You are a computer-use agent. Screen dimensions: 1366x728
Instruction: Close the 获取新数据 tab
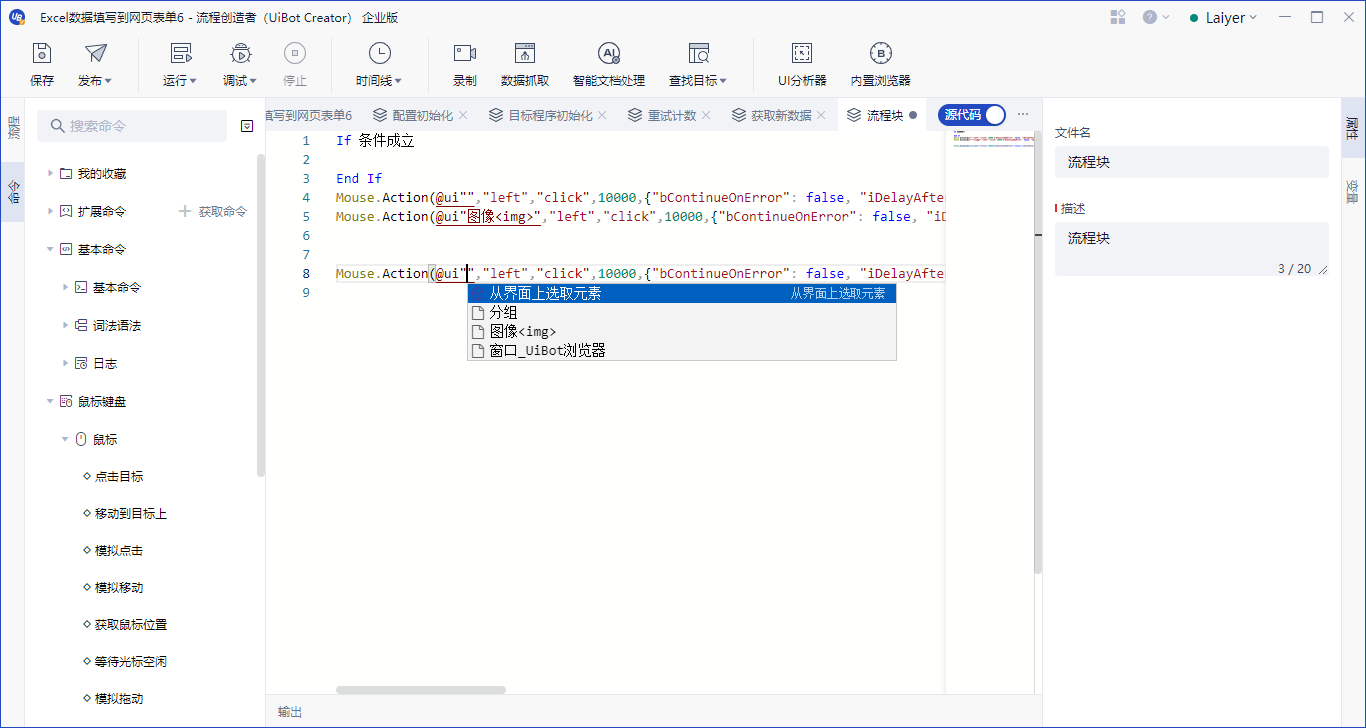821,115
